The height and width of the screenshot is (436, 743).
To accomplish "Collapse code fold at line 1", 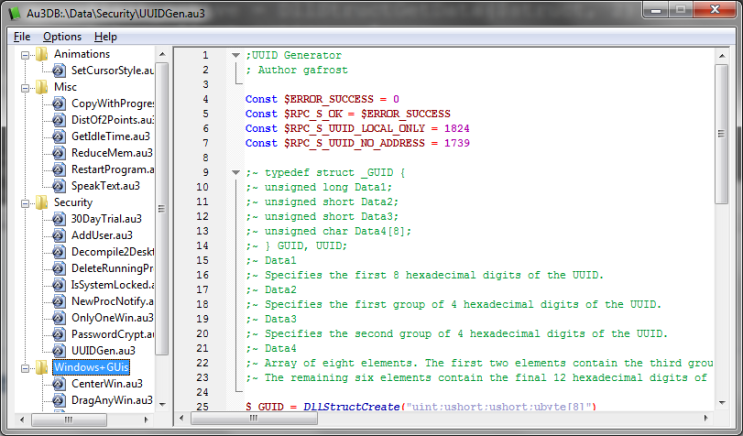I will click(236, 55).
